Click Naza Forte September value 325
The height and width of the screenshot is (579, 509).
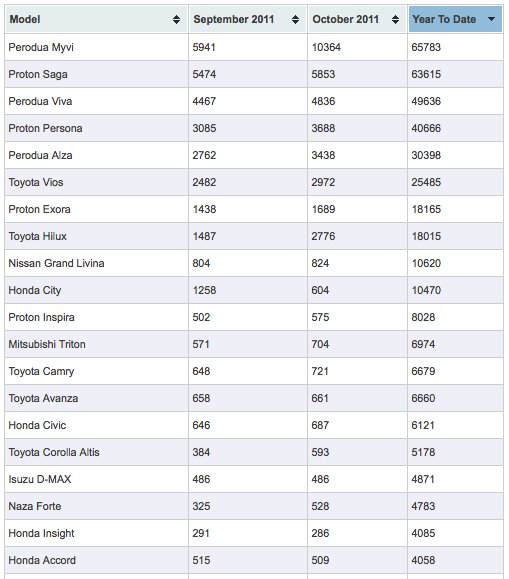coord(201,506)
